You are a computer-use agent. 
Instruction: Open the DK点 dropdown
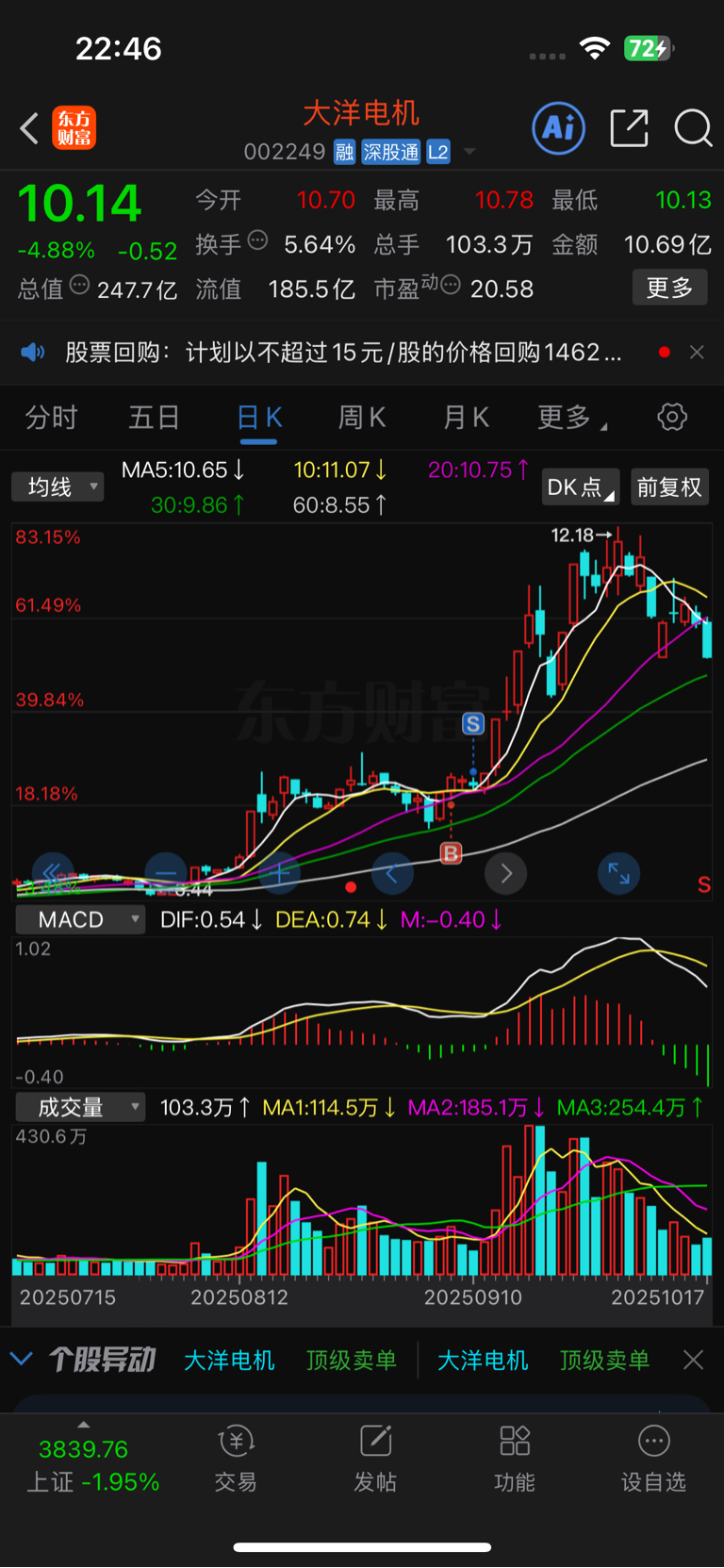tap(581, 487)
